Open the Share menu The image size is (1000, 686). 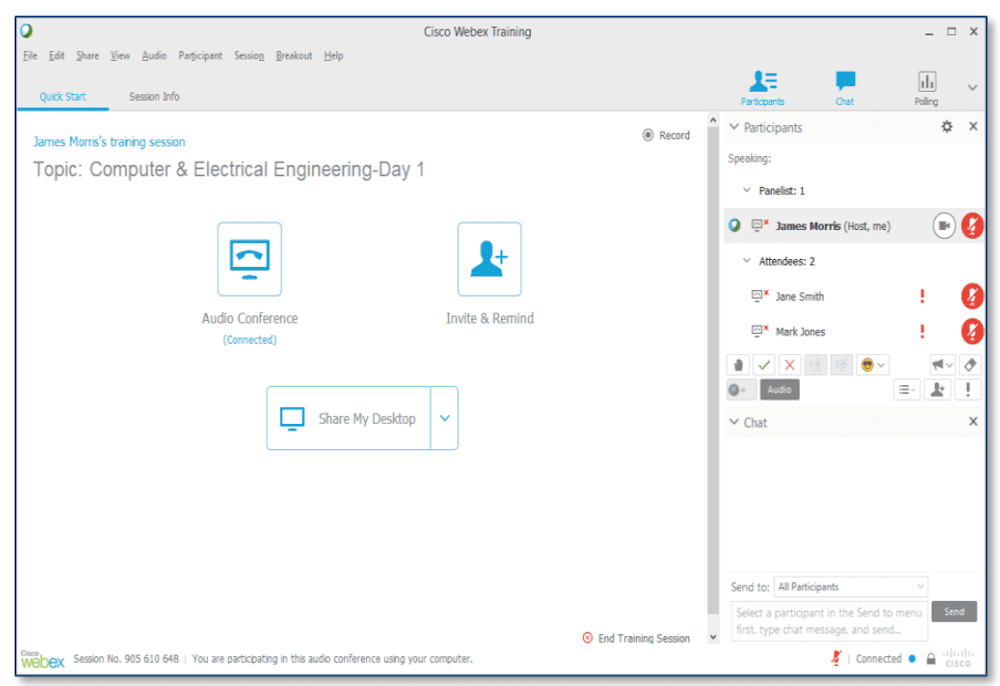click(87, 55)
